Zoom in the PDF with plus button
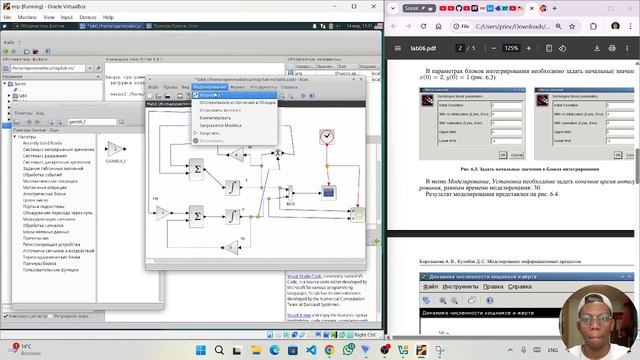Viewport: 640px width, 360px height. tap(529, 48)
